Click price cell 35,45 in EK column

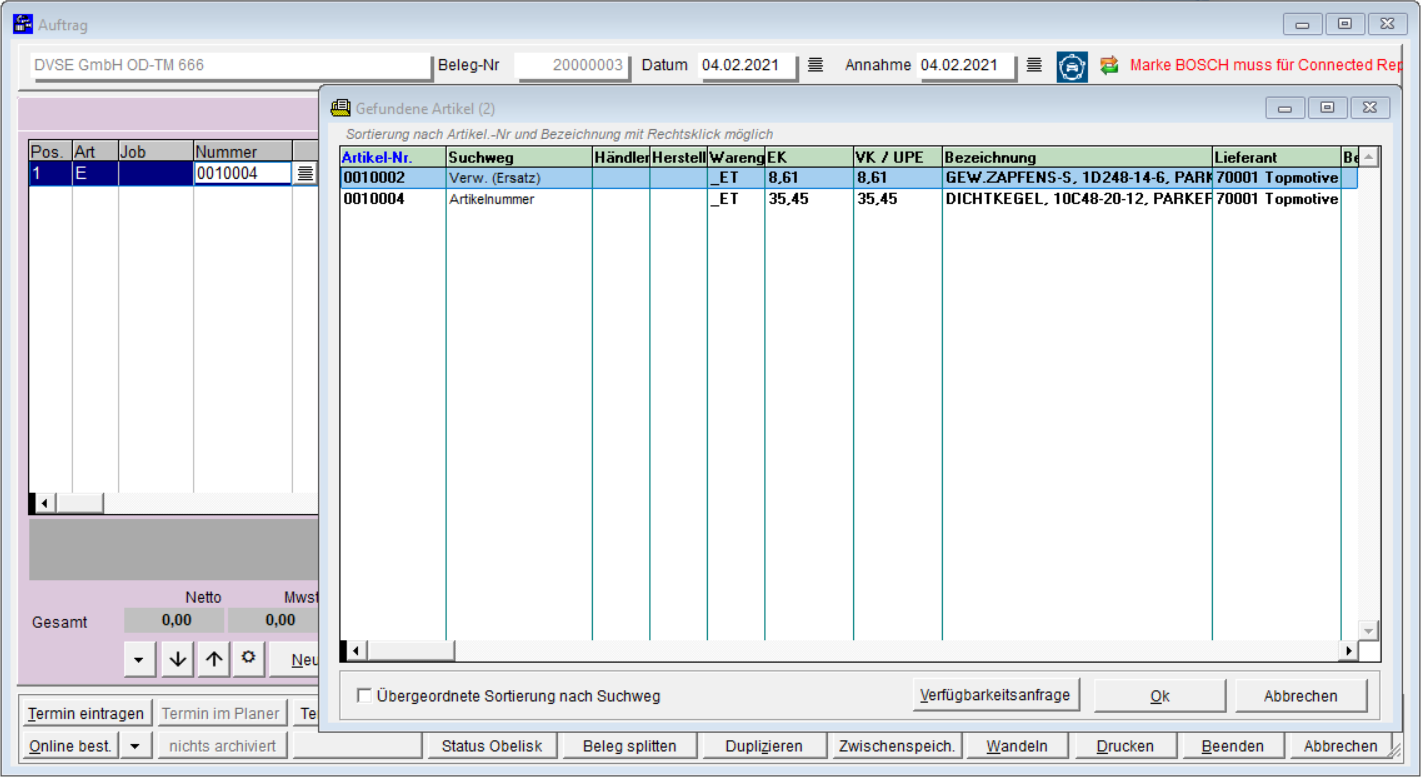(809, 199)
